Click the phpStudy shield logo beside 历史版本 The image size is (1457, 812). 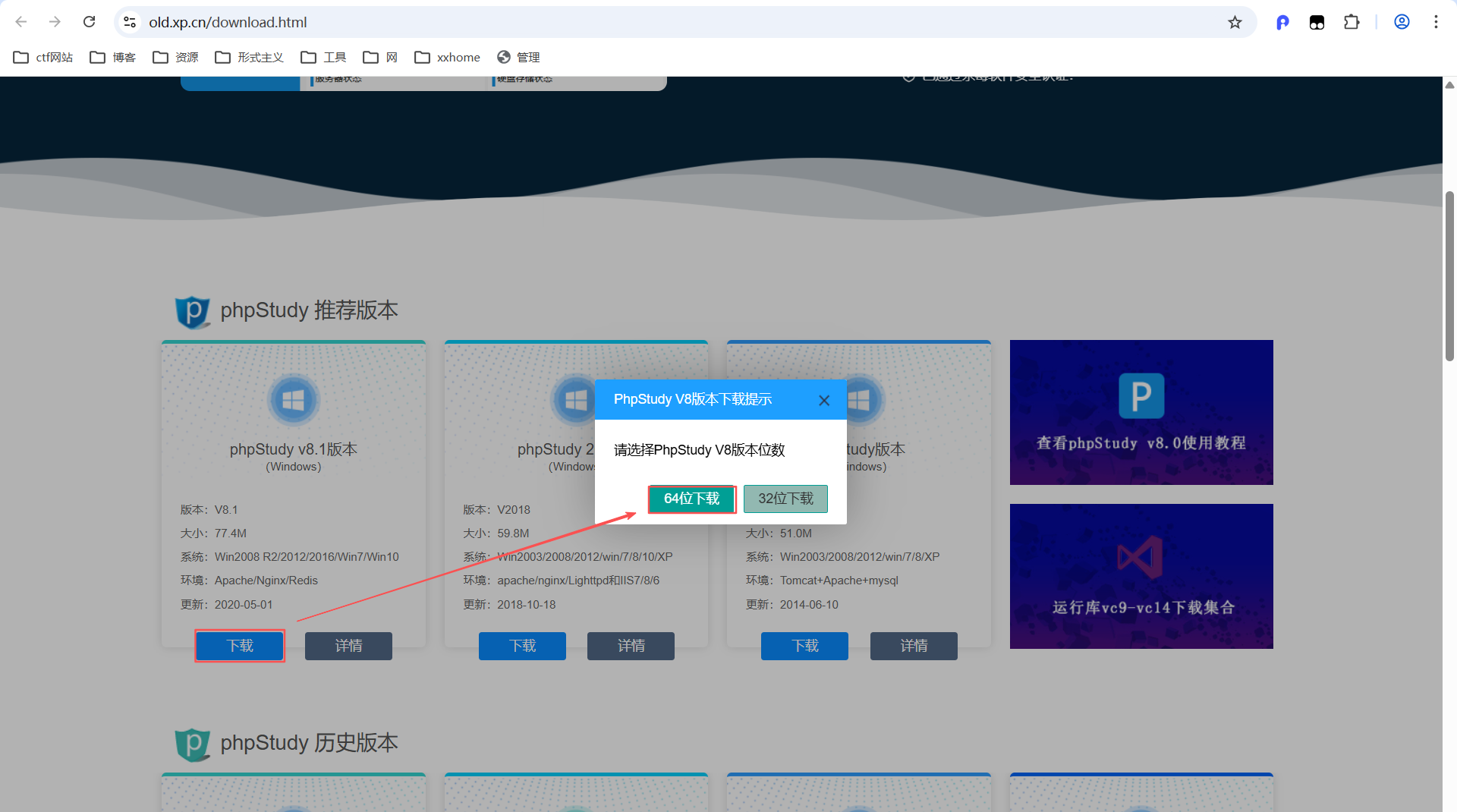point(193,744)
